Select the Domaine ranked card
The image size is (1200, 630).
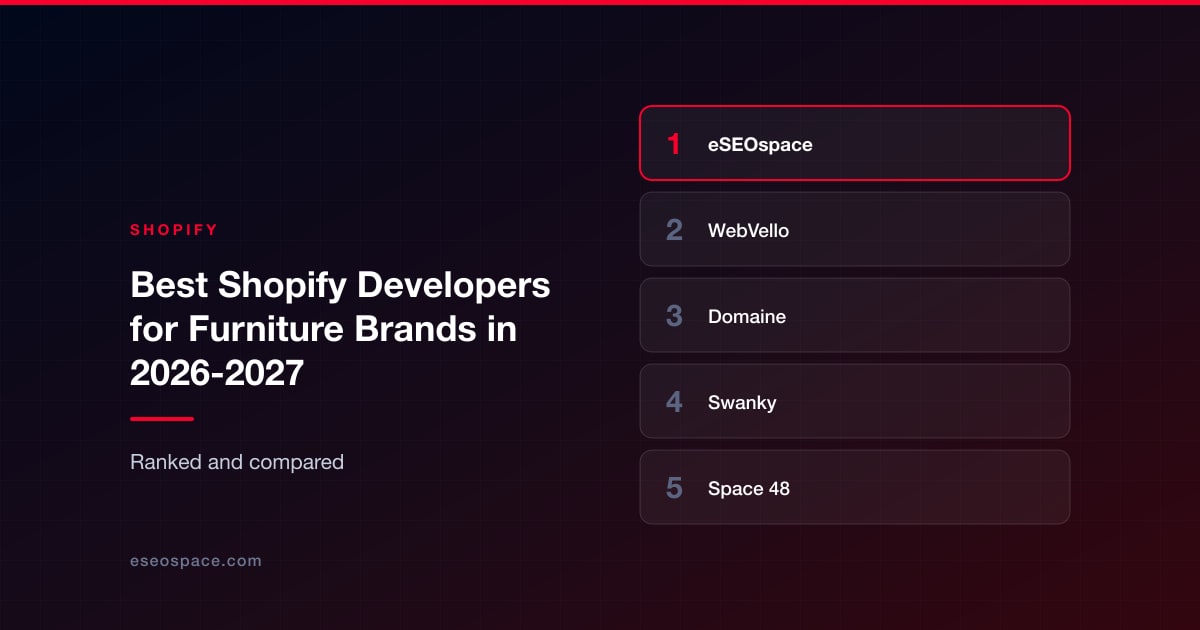855,315
